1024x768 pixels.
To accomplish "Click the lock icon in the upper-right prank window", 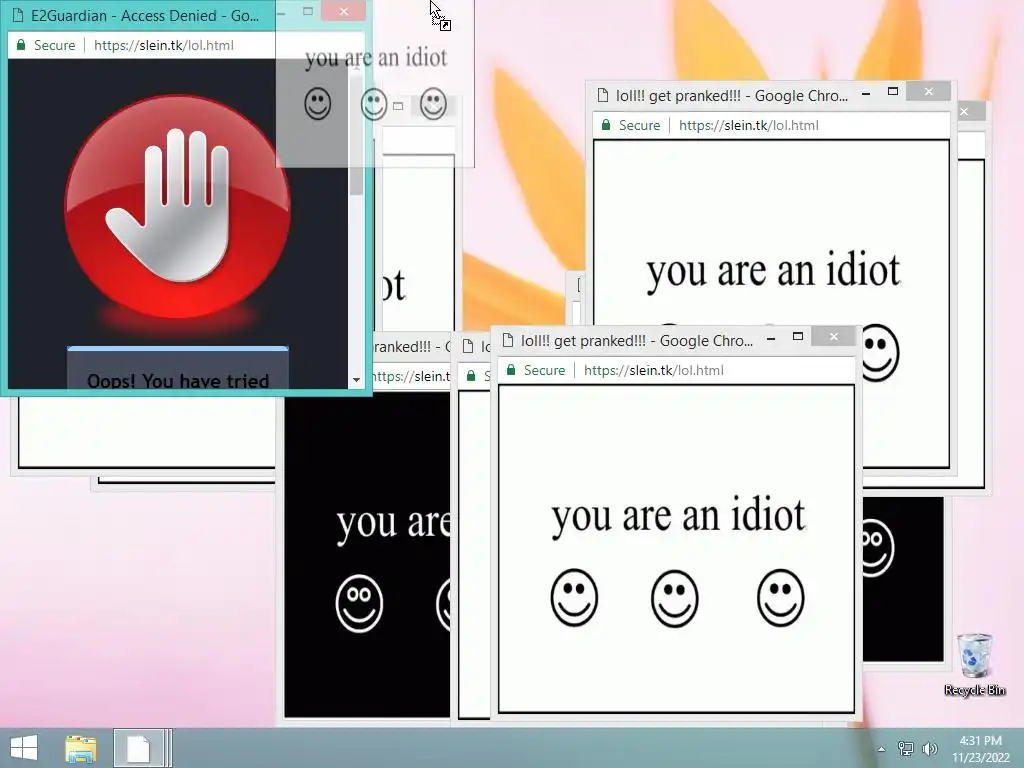I will (x=605, y=125).
